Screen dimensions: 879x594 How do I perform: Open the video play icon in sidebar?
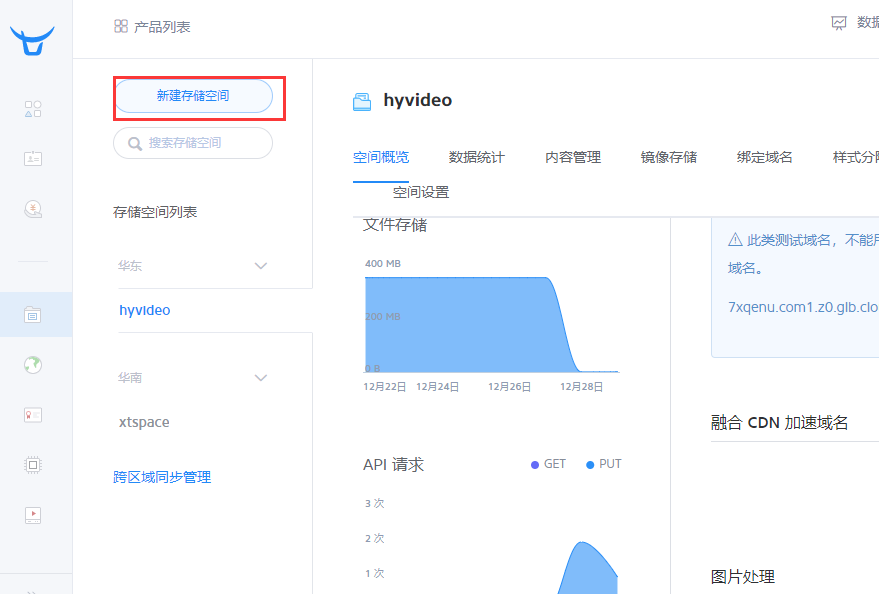(33, 515)
